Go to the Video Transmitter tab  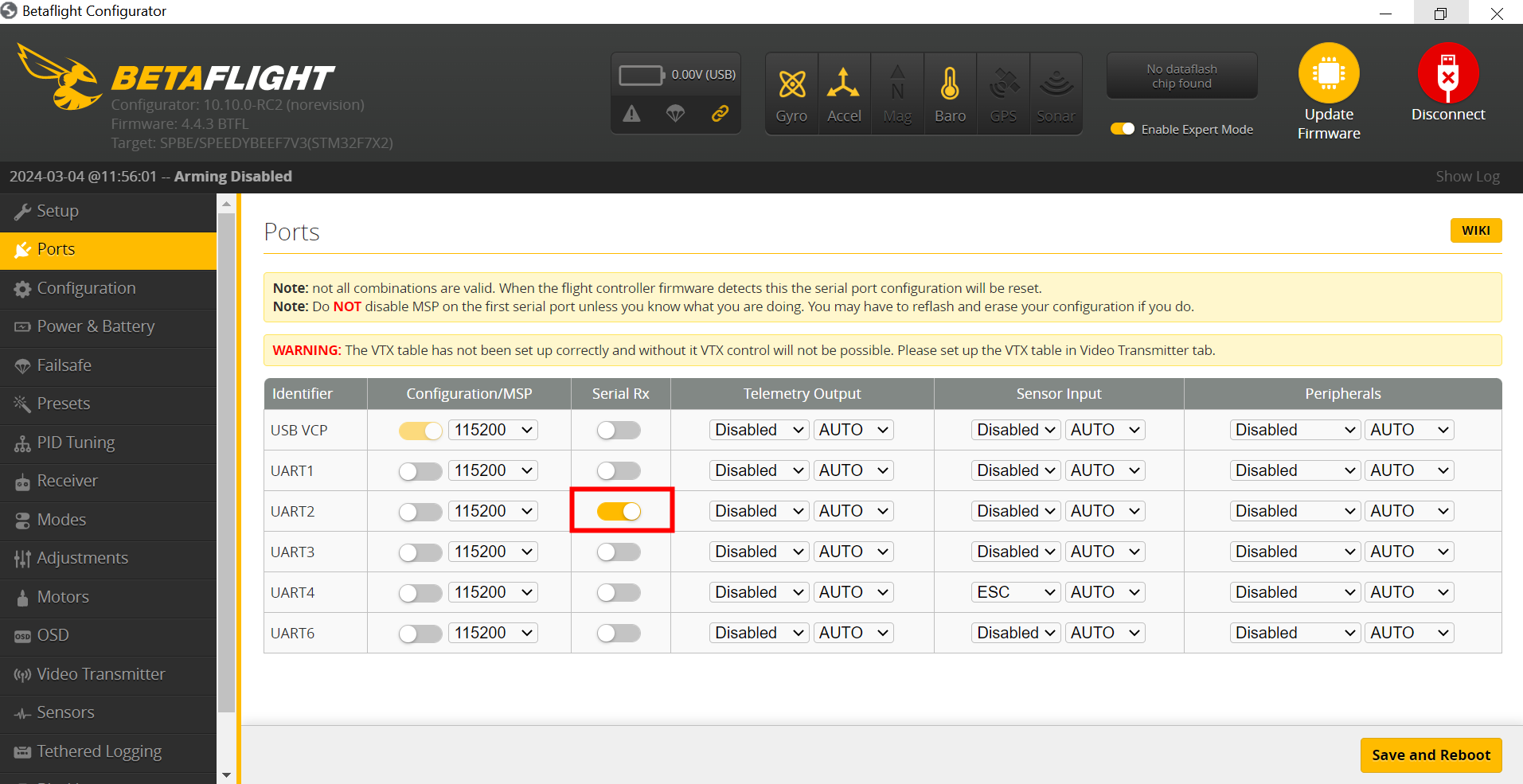[108, 675]
